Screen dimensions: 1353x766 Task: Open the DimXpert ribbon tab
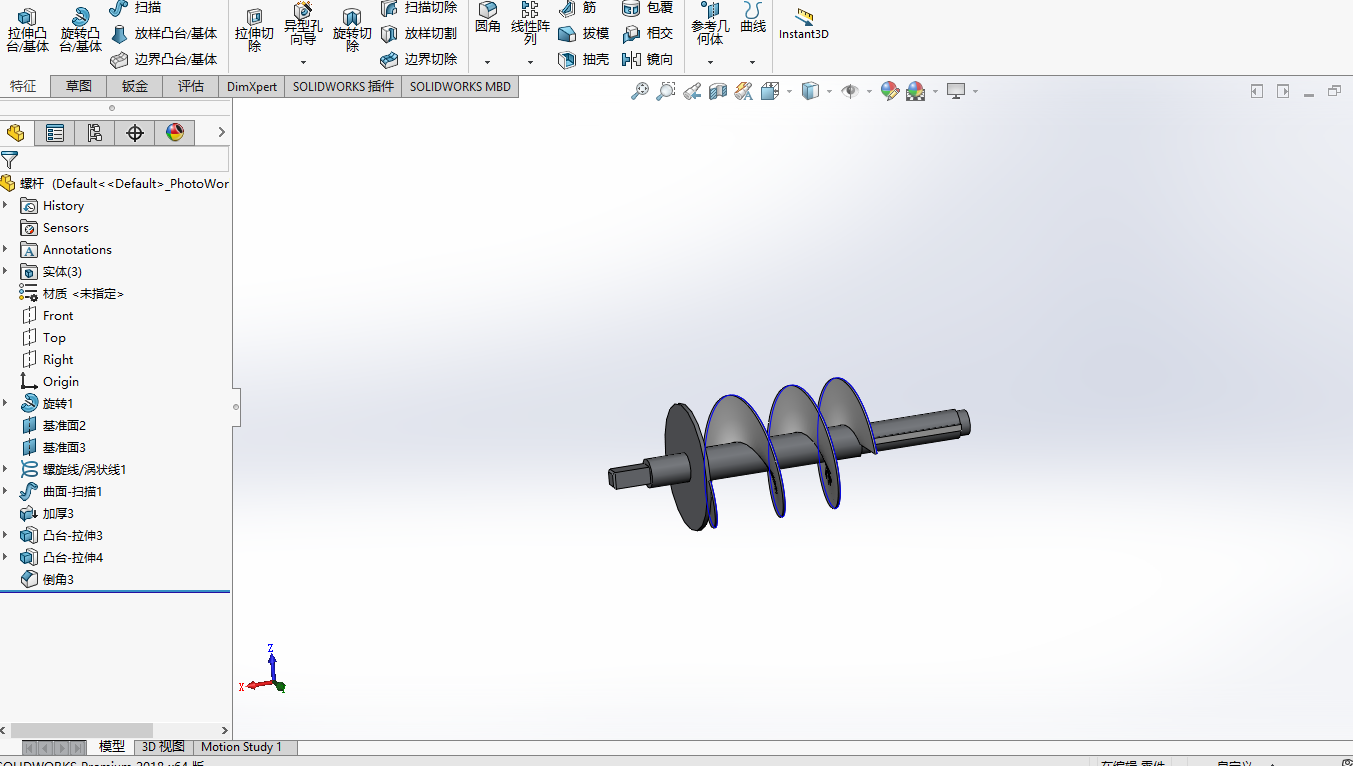252,86
